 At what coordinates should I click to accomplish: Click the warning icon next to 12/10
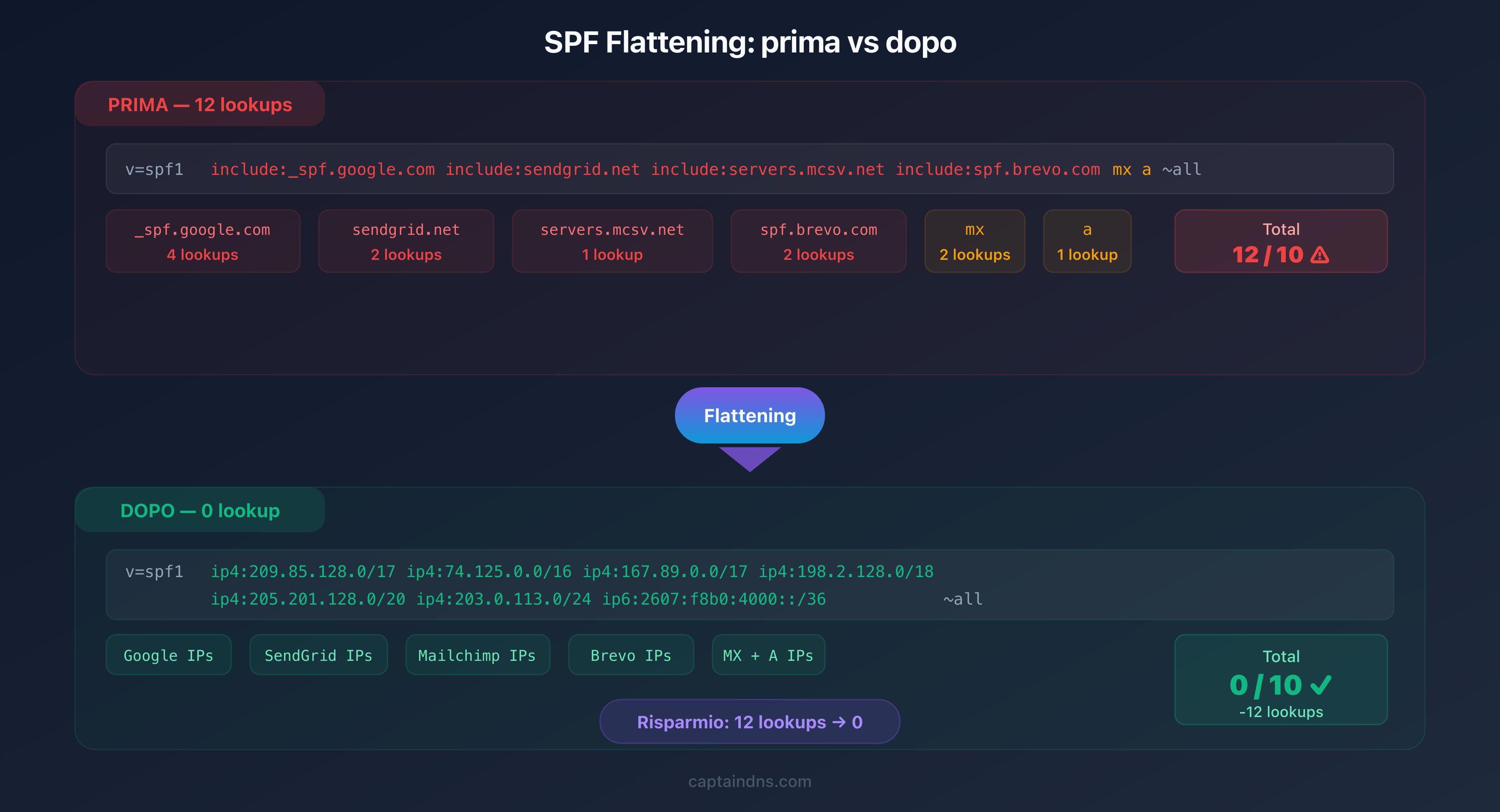click(x=1320, y=255)
